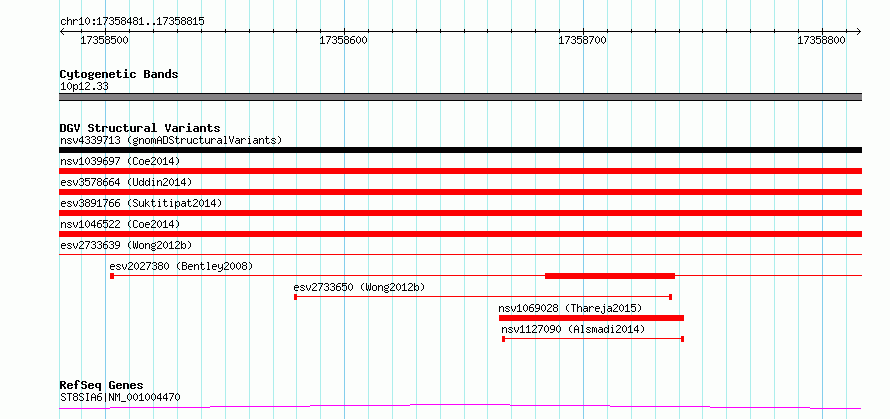Screen dimensions: 890x419
Task: Click the nsv1127090 variant line
Action: click(593, 339)
